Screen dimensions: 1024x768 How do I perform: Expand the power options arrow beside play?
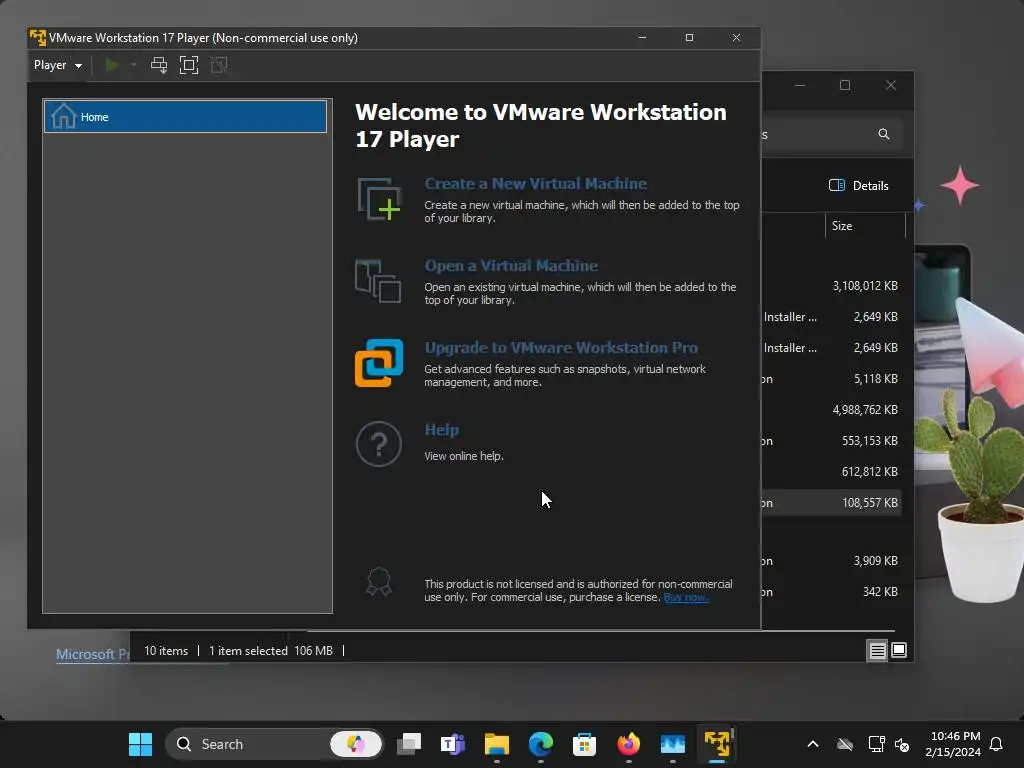[x=134, y=65]
